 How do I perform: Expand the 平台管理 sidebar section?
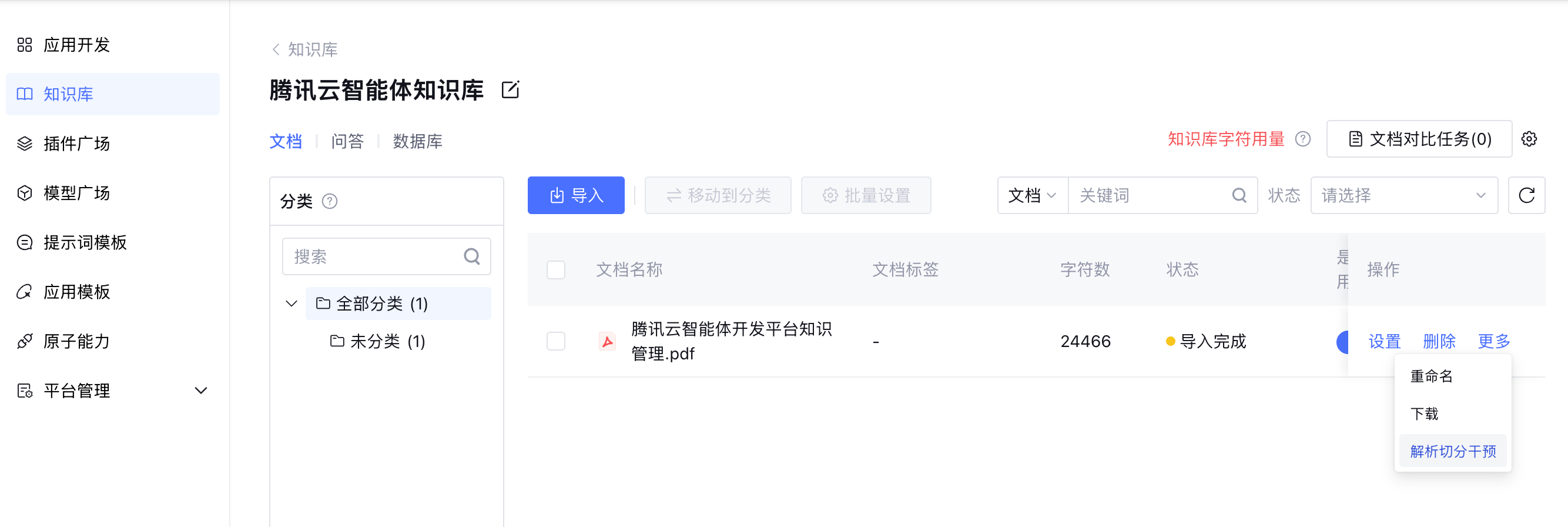pyautogui.click(x=201, y=391)
